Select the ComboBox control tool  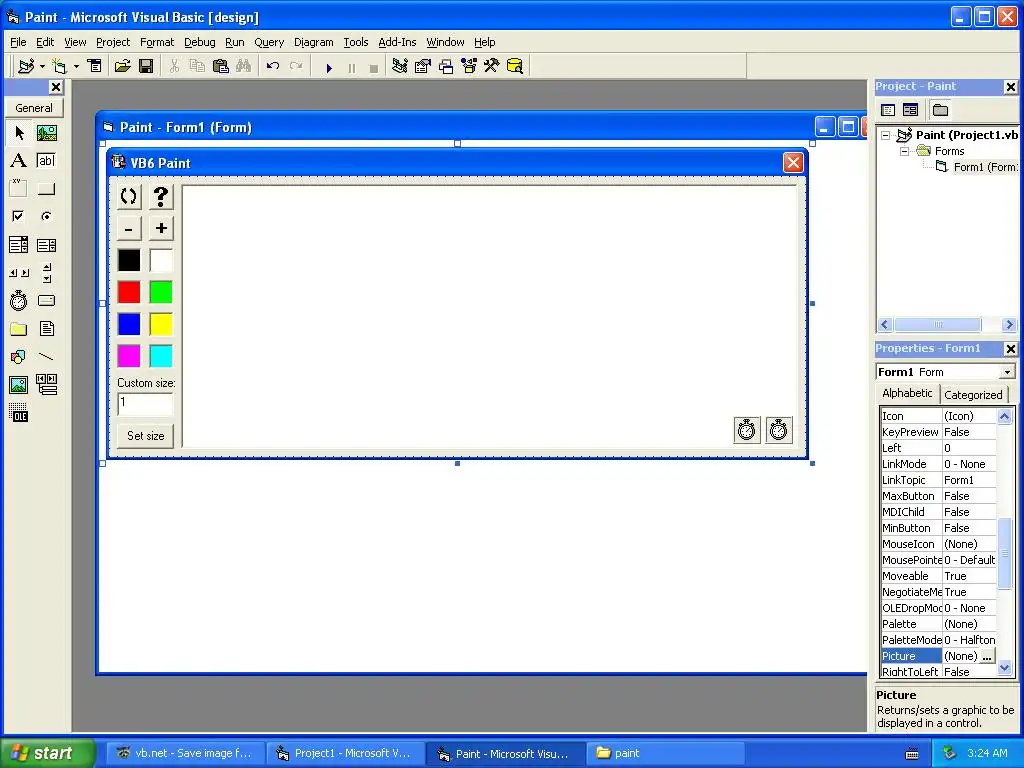[x=19, y=245]
